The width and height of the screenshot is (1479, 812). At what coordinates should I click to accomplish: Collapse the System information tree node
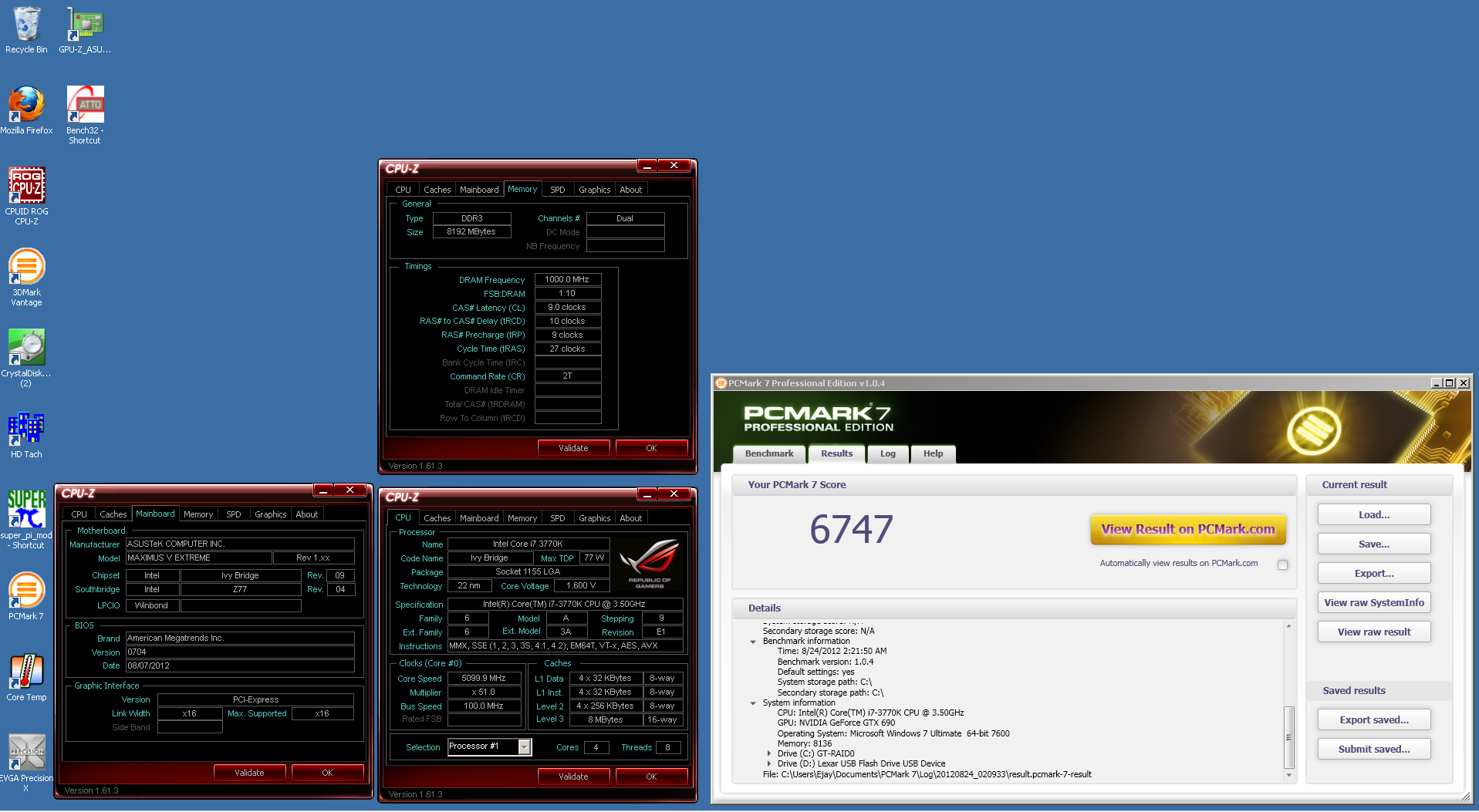[x=753, y=703]
